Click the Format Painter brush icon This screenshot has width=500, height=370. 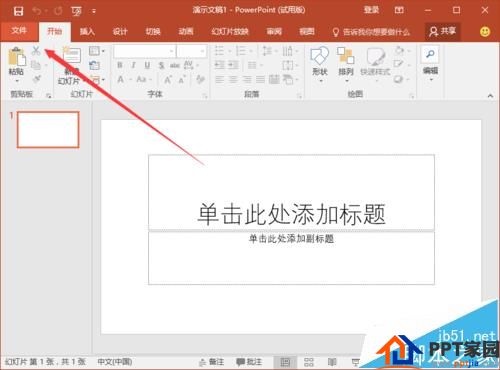coord(37,79)
